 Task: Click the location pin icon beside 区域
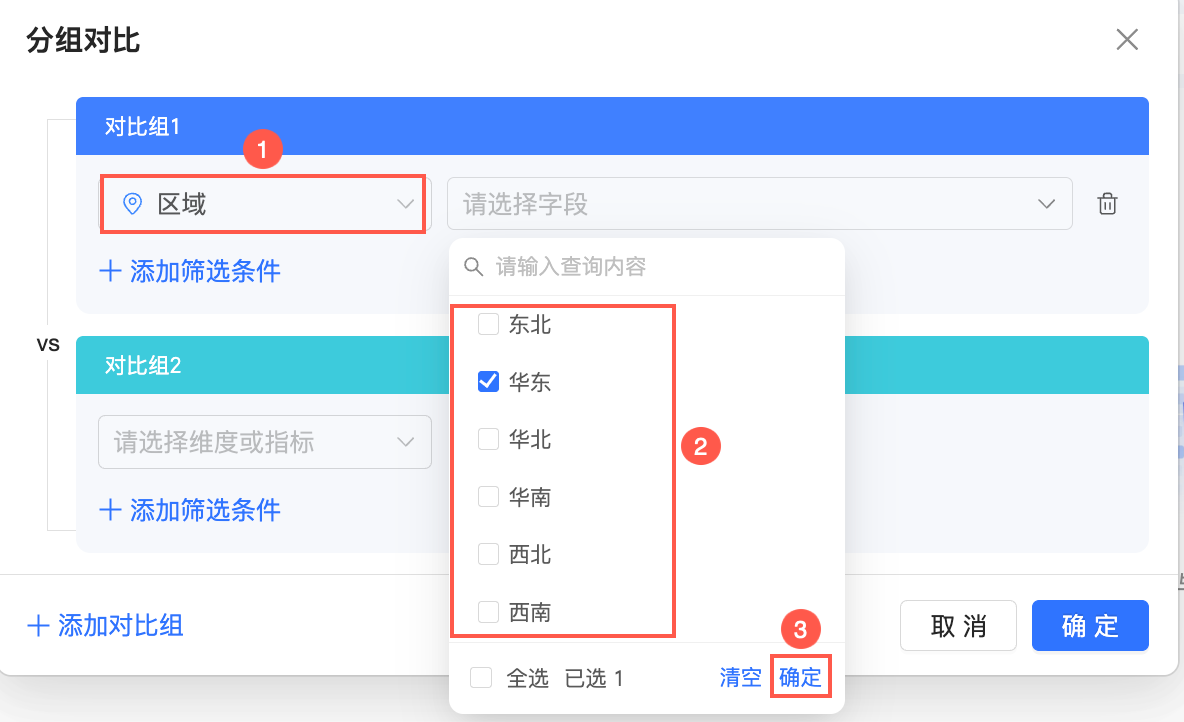pyautogui.click(x=132, y=204)
